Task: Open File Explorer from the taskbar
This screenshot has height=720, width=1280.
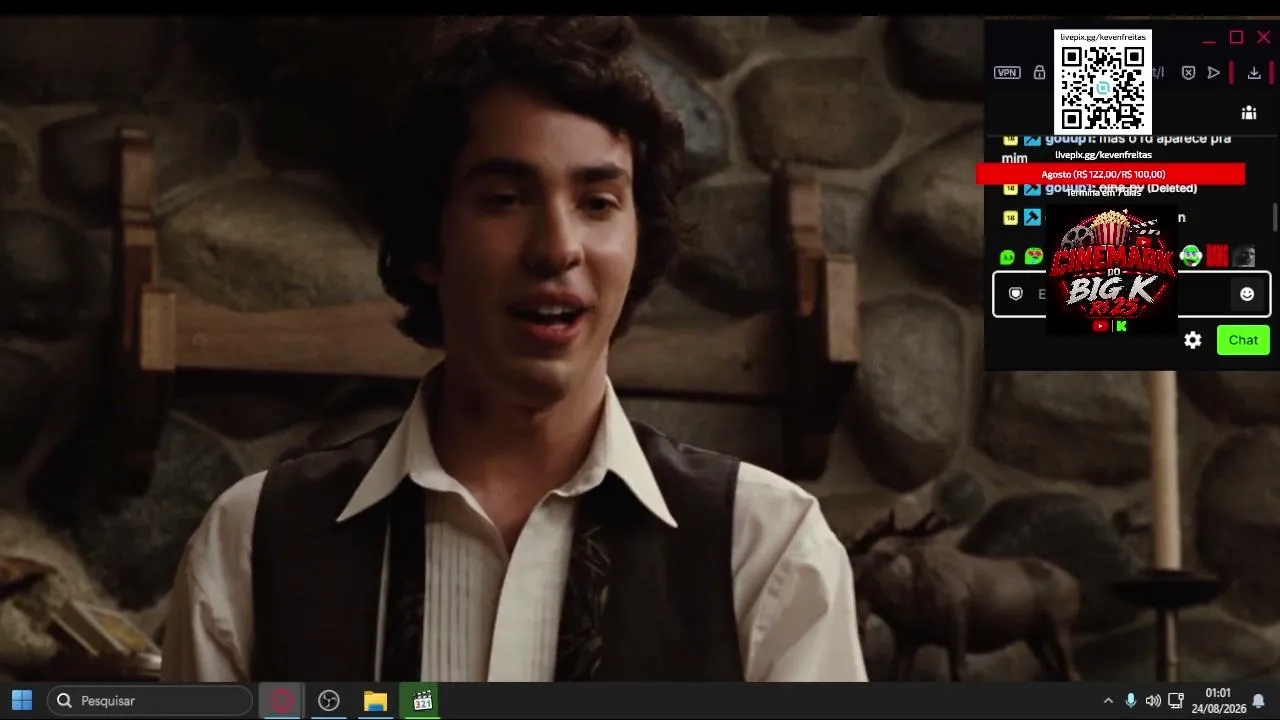Action: (375, 701)
